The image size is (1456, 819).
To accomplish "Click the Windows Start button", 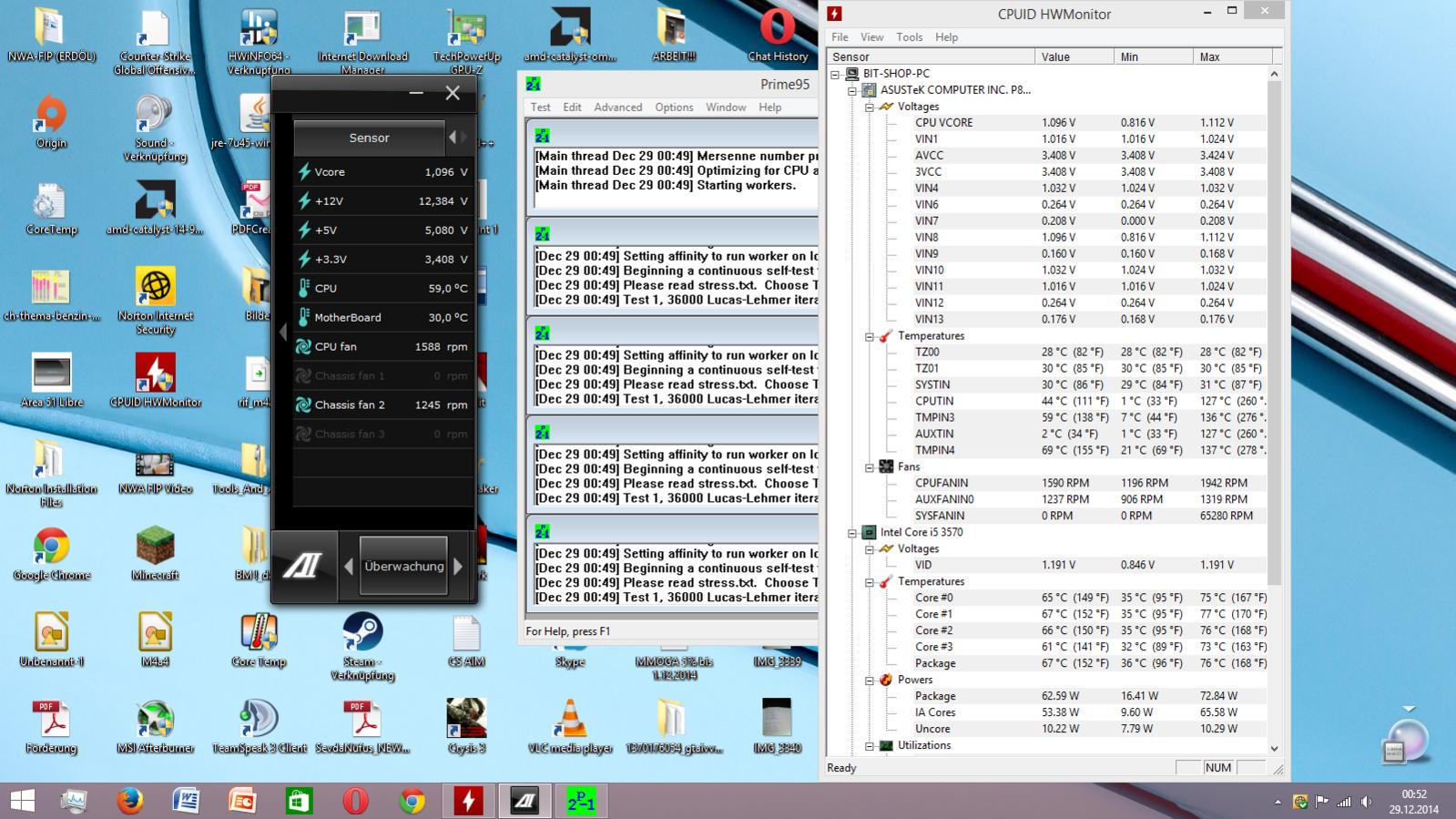I will (22, 801).
